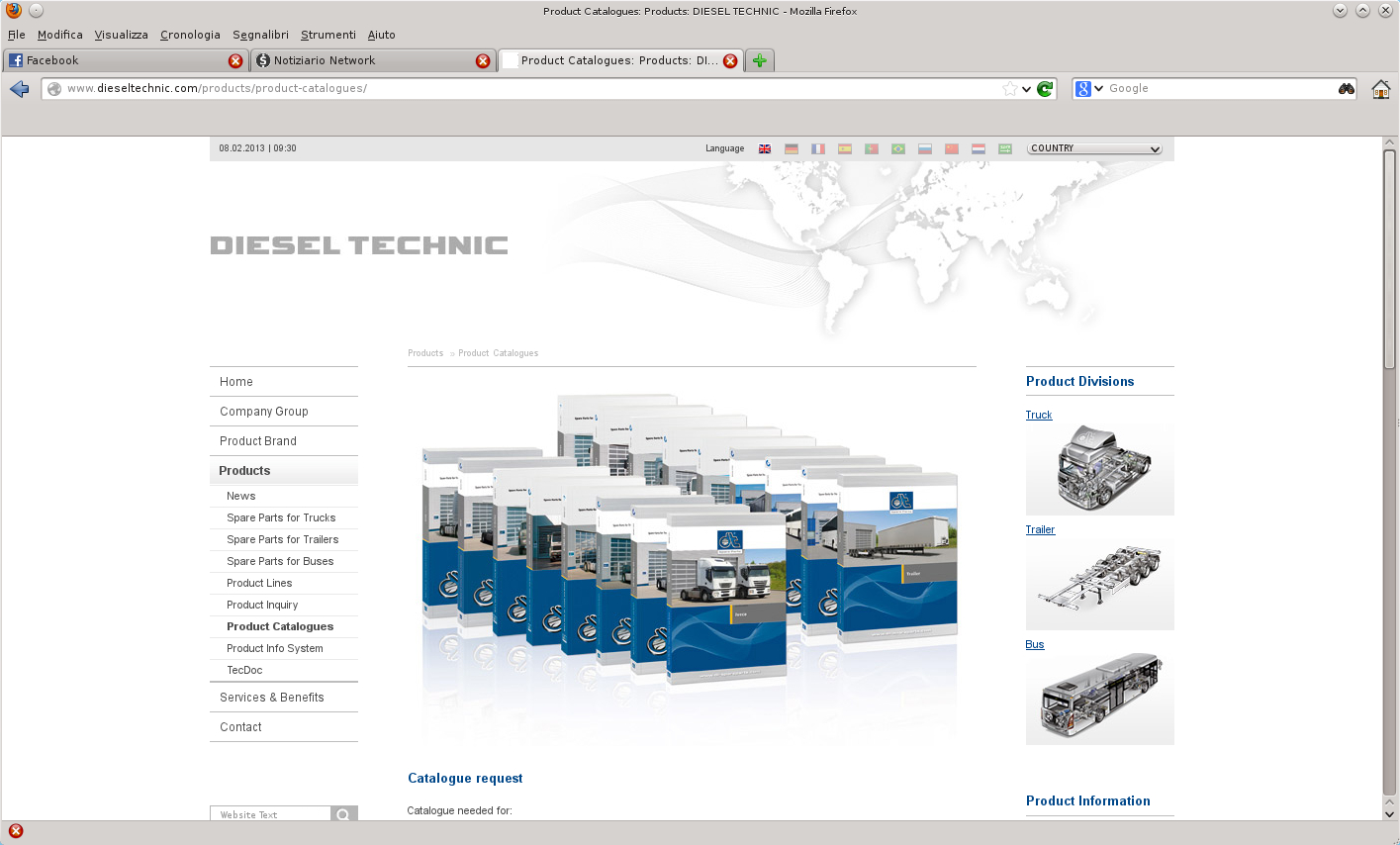Viewport: 1400px width, 845px height.
Task: Click the site identity globe icon in URL bar
Action: (54, 89)
